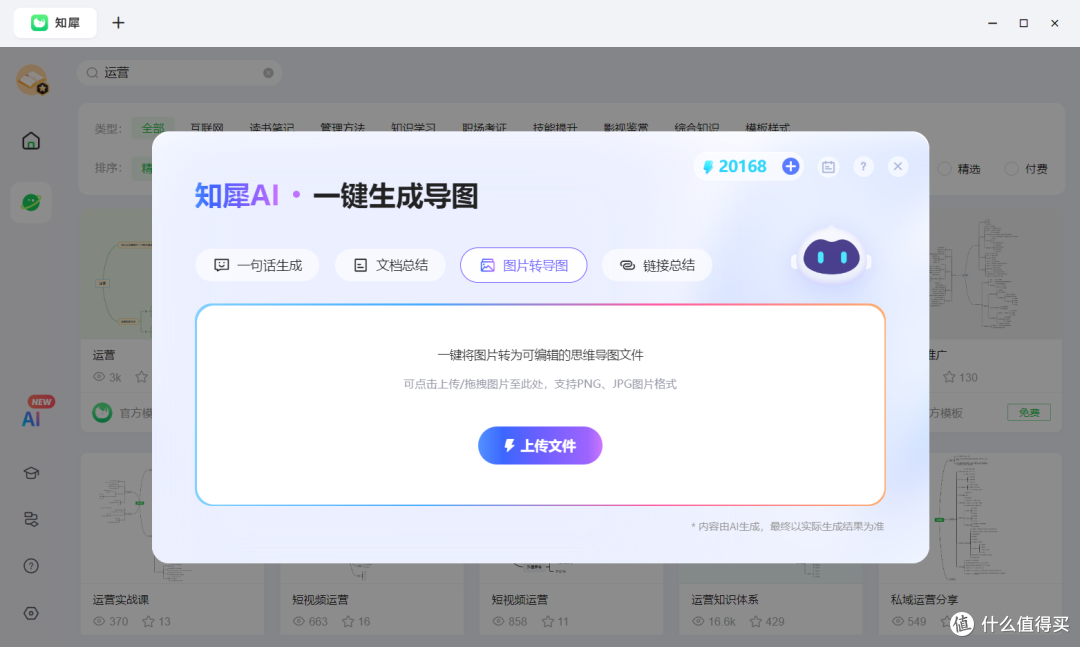
Task: Close the 知犀AI dialog
Action: (x=897, y=167)
